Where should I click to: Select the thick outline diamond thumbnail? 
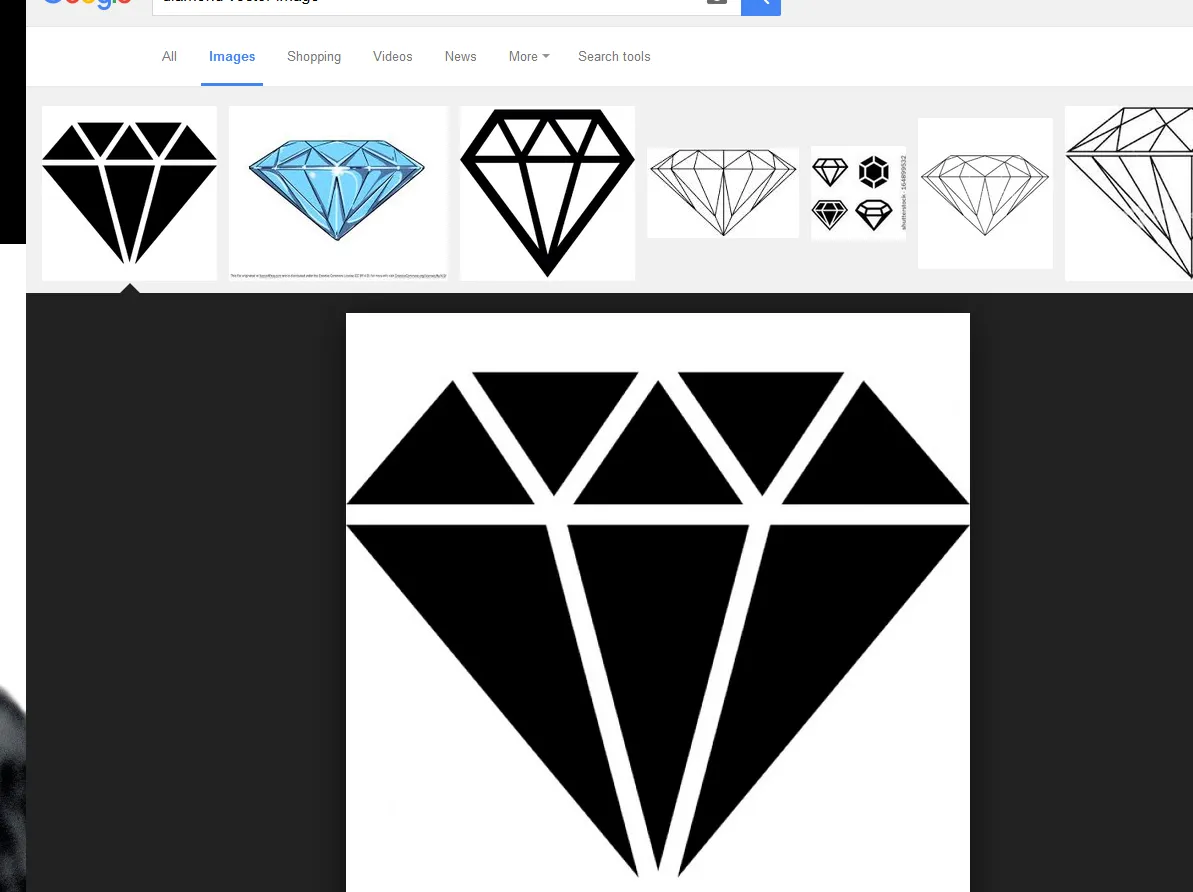coord(548,193)
